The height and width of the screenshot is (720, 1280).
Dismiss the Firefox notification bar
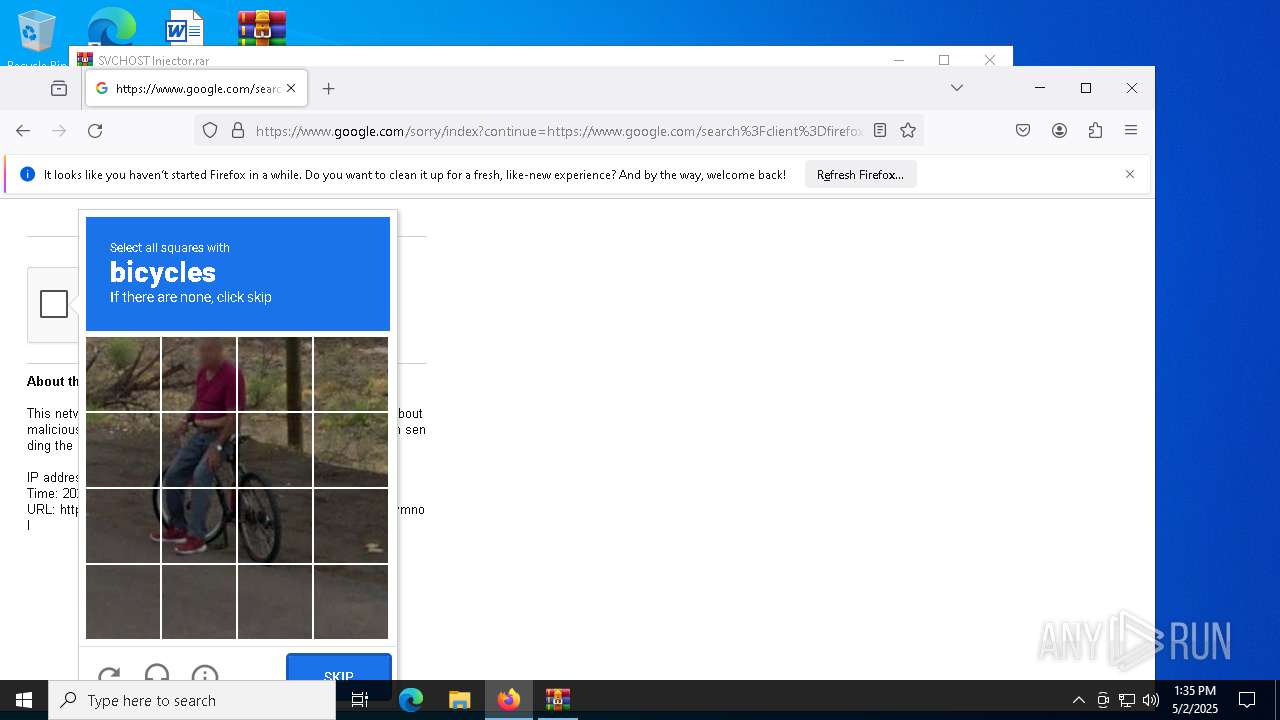(x=1130, y=174)
